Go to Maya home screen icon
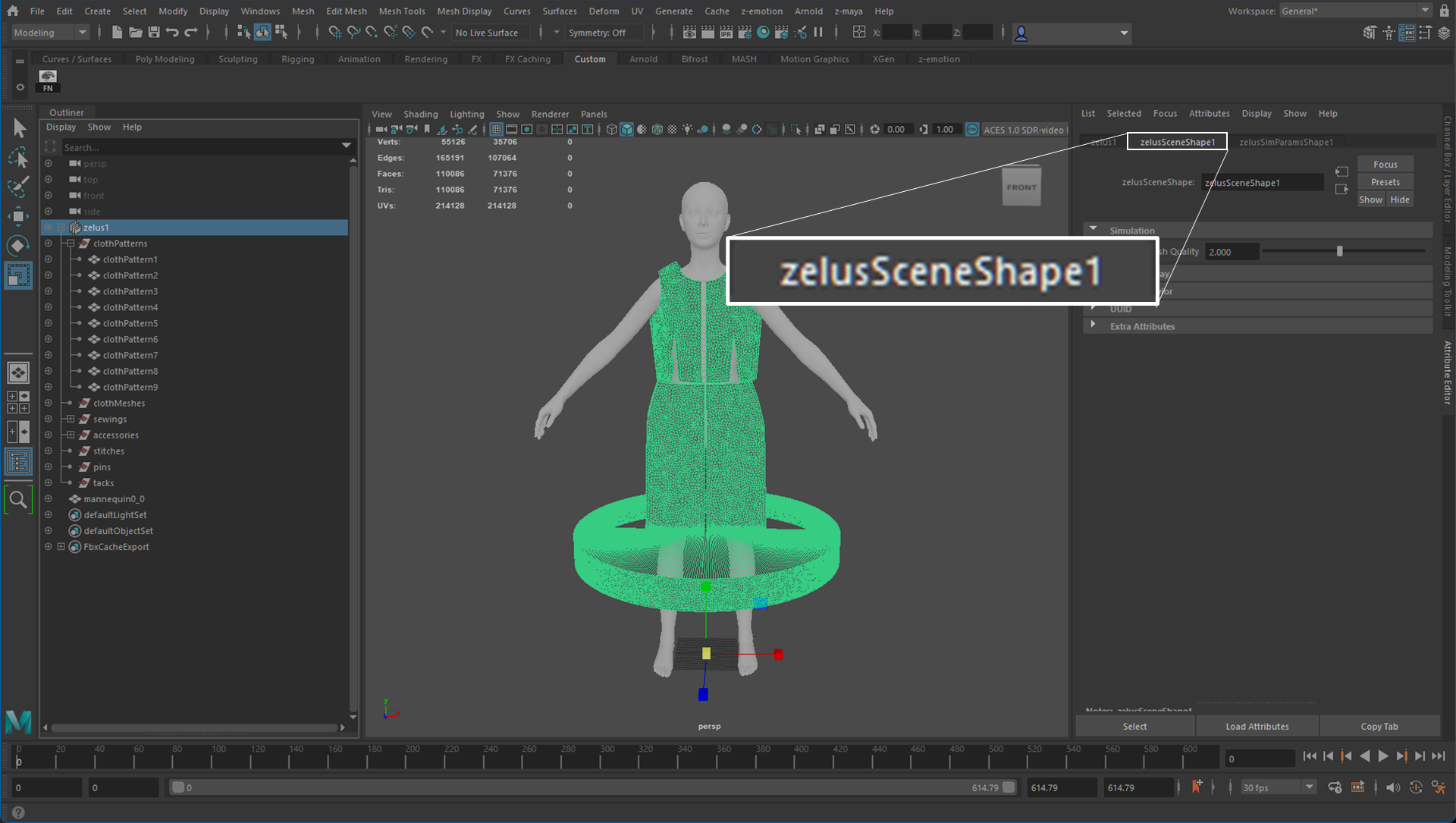 click(12, 11)
